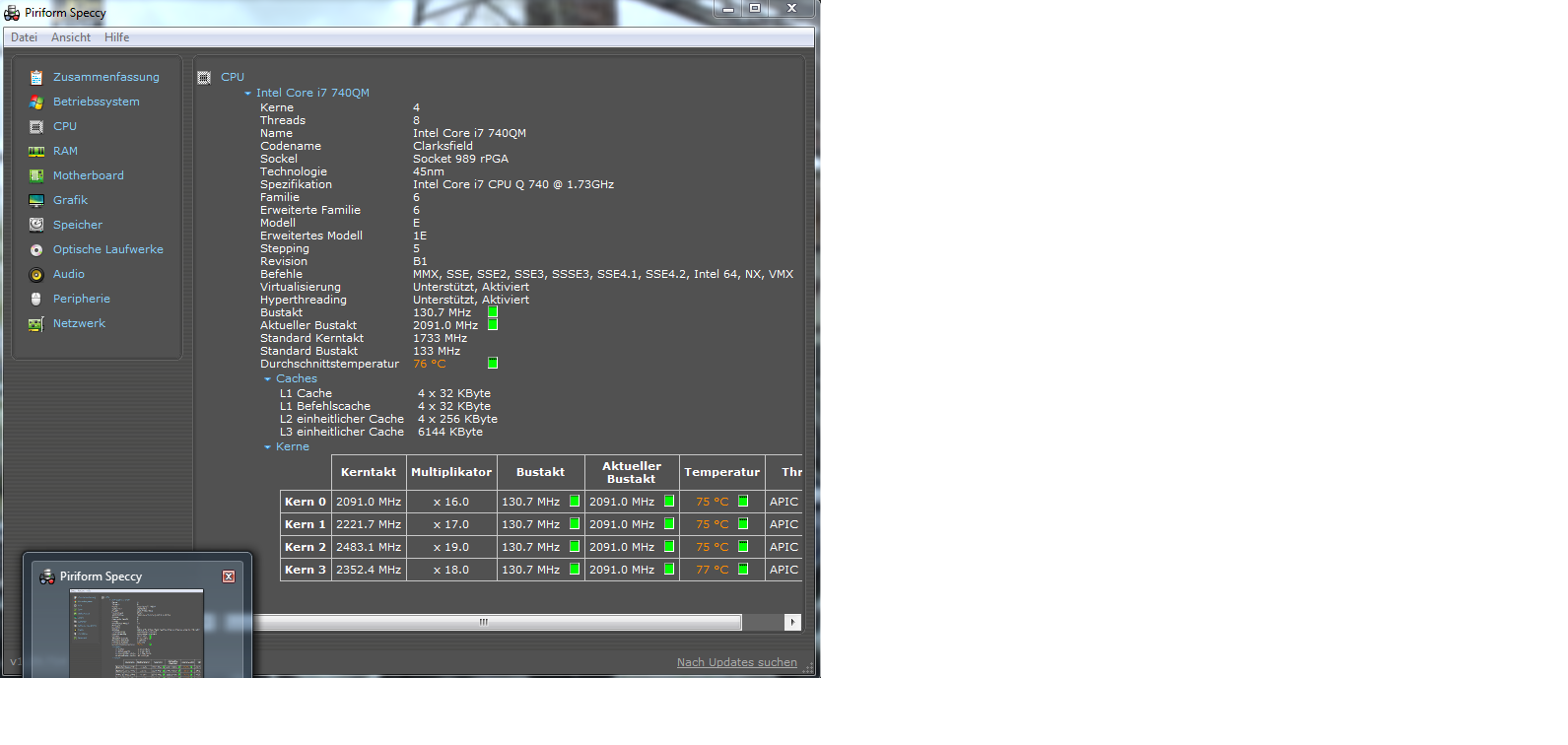Viewport: 1568px width, 745px height.
Task: Open the Netzwerk icon
Action: tap(36, 323)
